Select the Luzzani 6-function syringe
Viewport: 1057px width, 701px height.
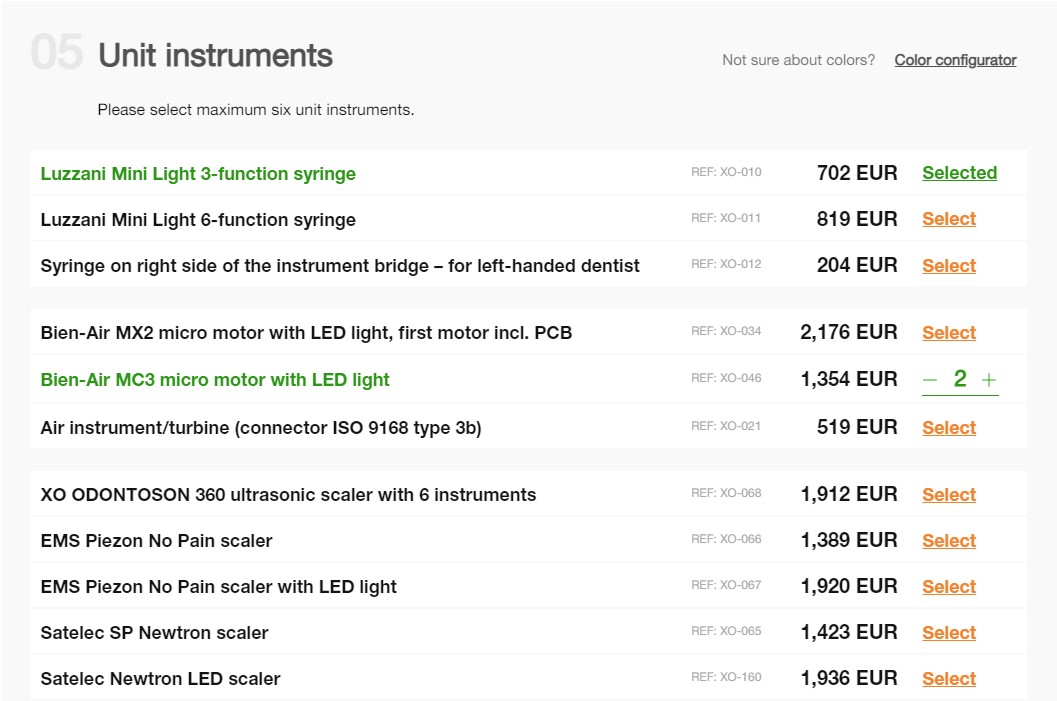pos(948,219)
